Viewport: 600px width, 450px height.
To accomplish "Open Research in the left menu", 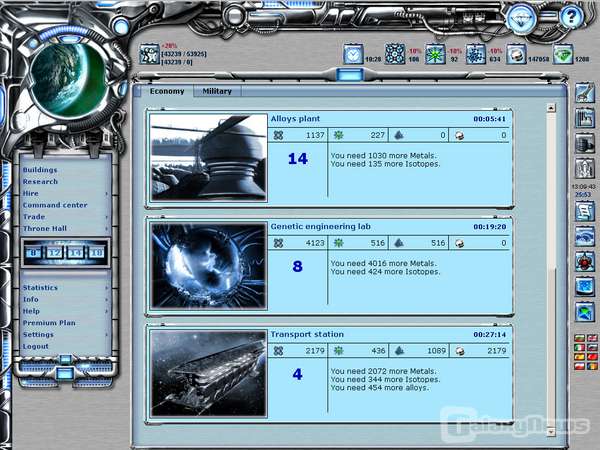I will click(40, 182).
